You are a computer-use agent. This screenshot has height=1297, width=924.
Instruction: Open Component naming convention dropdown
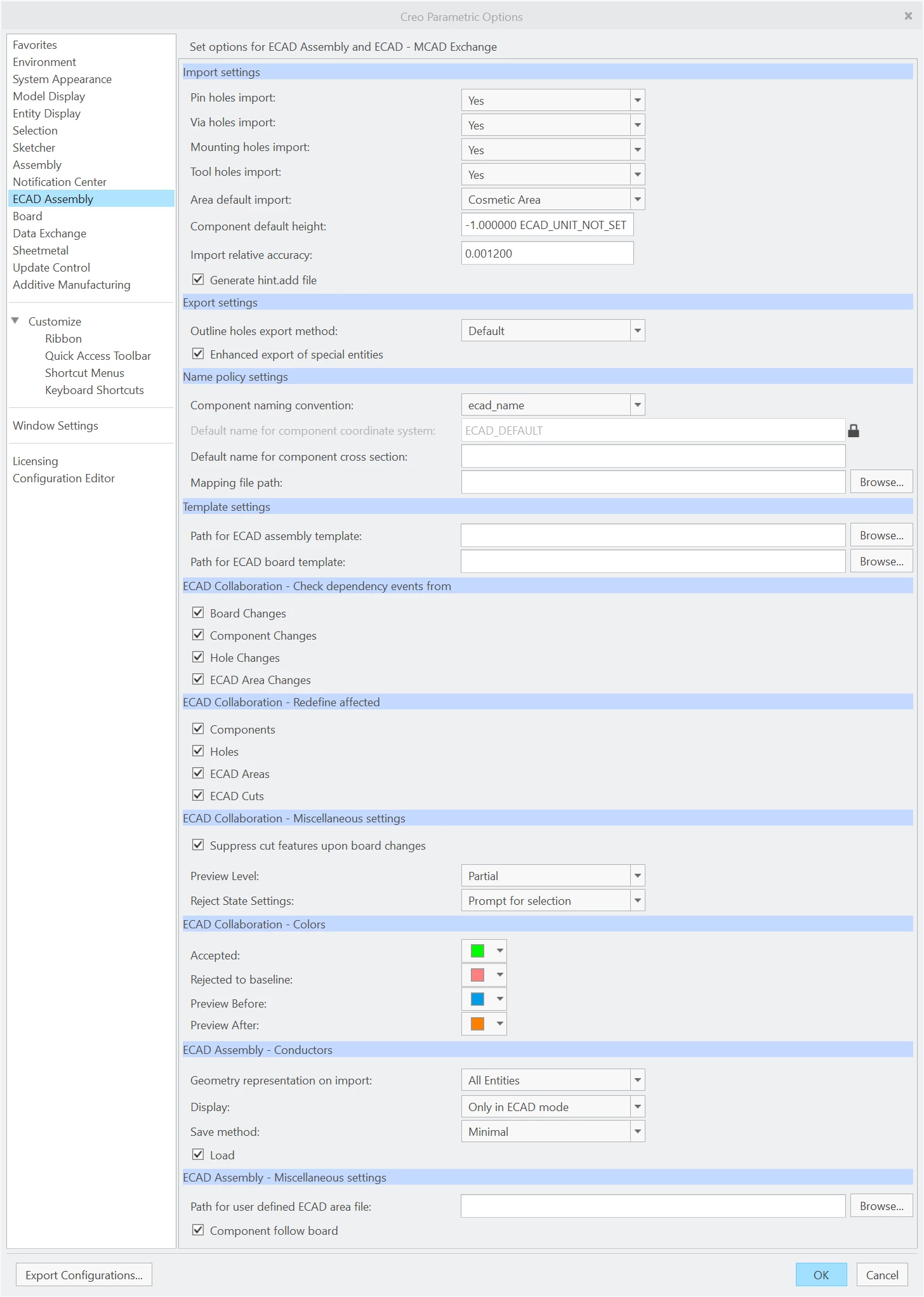[553, 405]
